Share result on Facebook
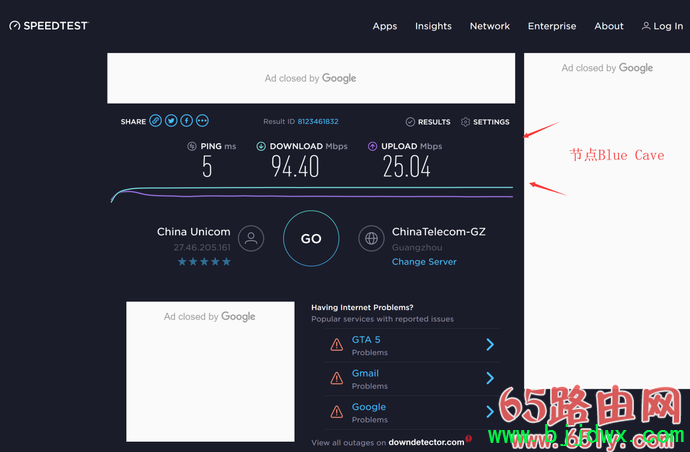Viewport: 690px width, 452px height. (187, 121)
